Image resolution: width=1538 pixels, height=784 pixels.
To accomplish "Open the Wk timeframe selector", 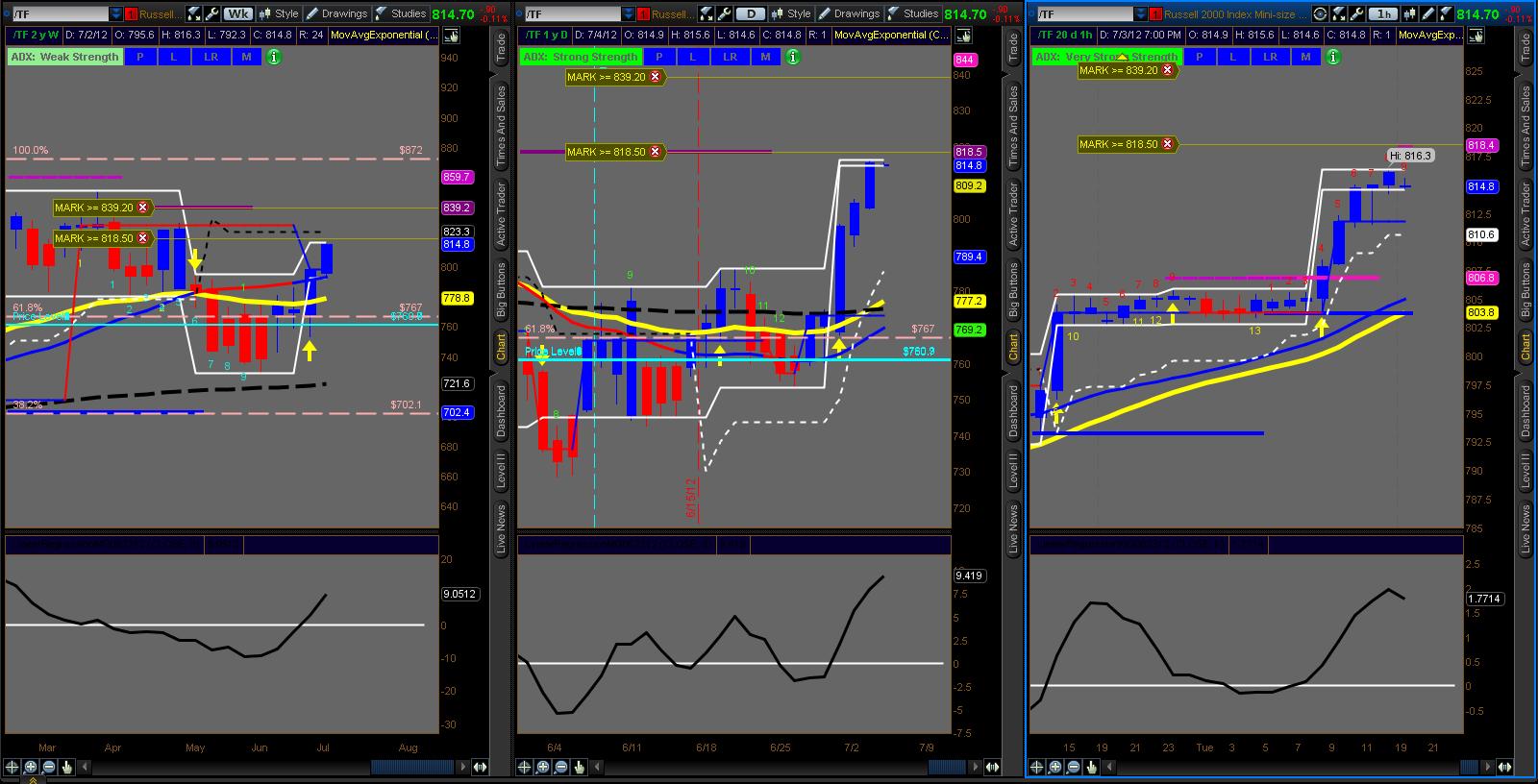I will point(238,13).
